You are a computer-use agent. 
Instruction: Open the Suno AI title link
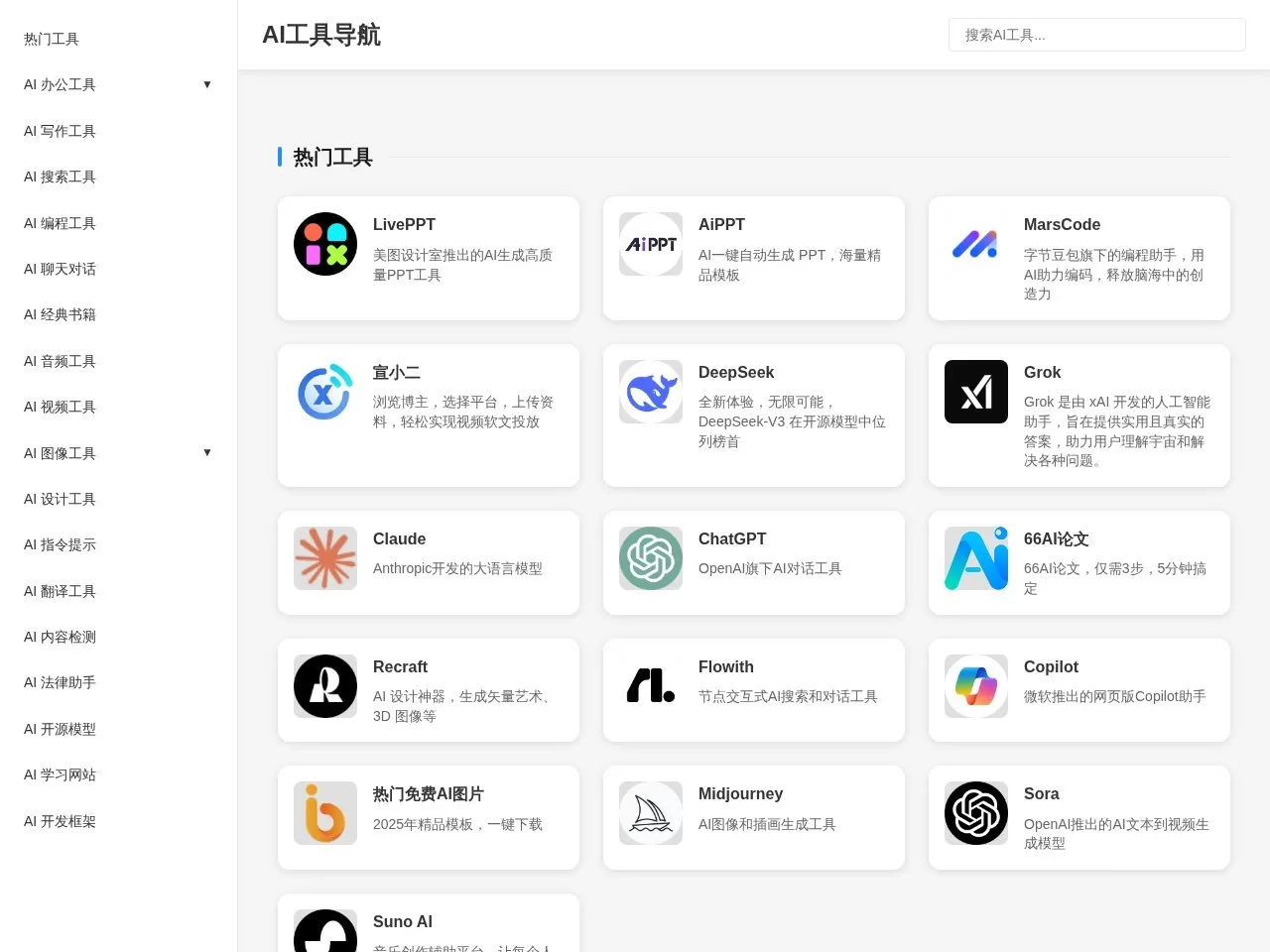pyautogui.click(x=403, y=922)
